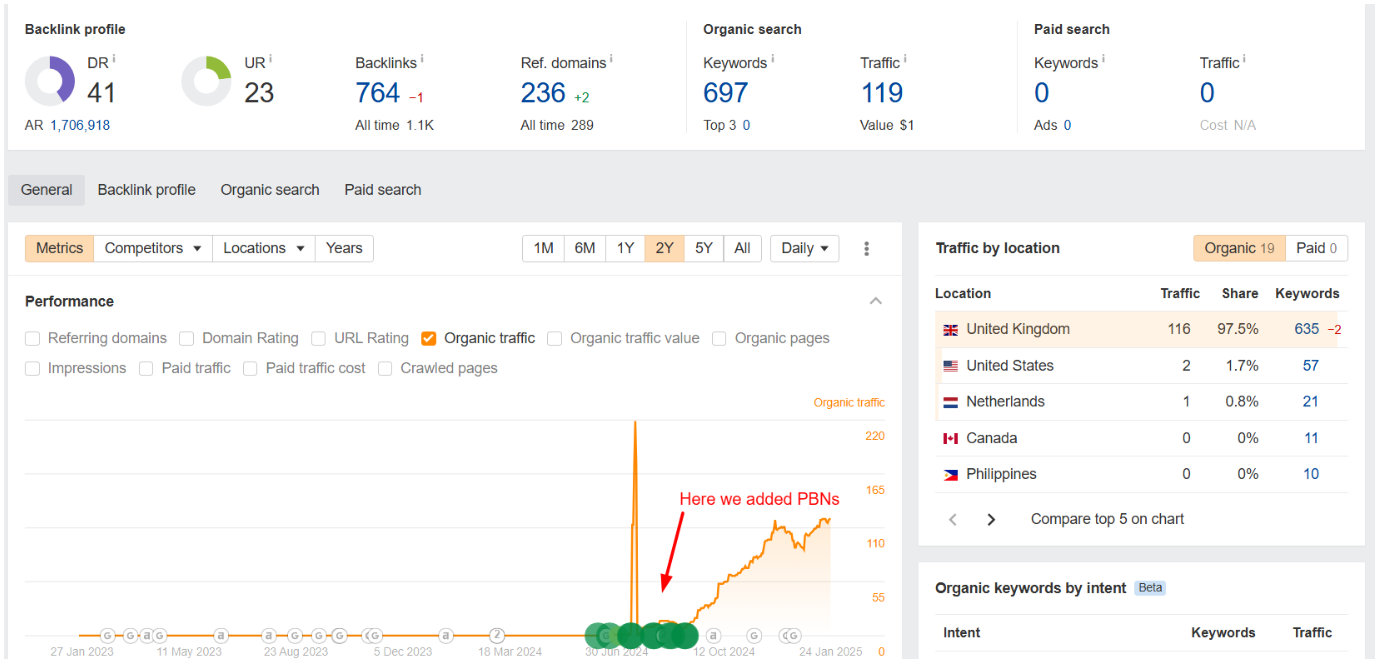Switch to the Organic search tab
This screenshot has height=661, width=1378.
[x=270, y=190]
